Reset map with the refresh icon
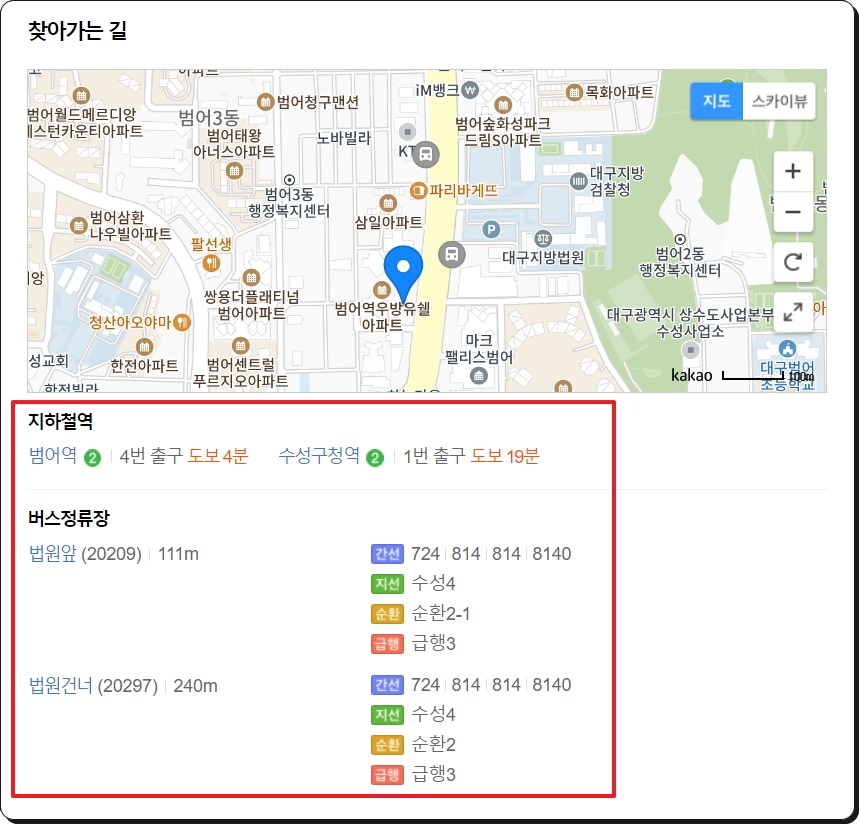The width and height of the screenshot is (859, 824). [793, 262]
